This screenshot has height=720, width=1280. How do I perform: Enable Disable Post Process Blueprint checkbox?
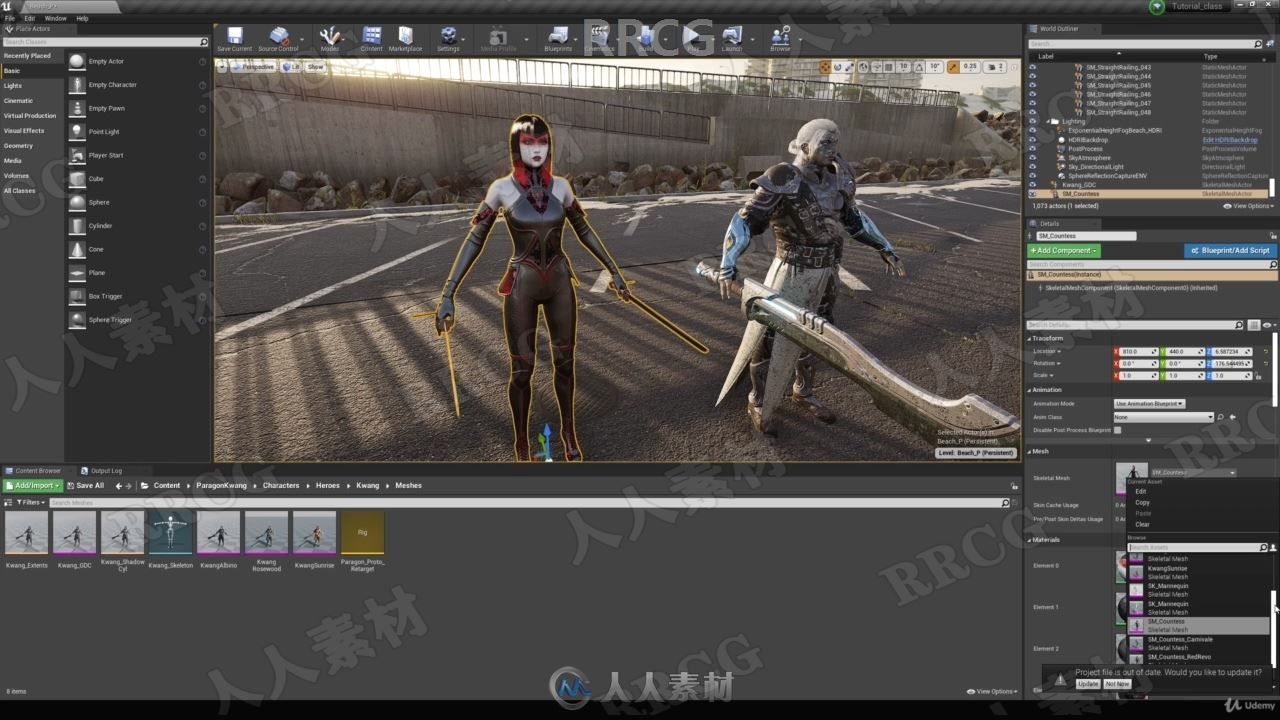coord(1118,430)
